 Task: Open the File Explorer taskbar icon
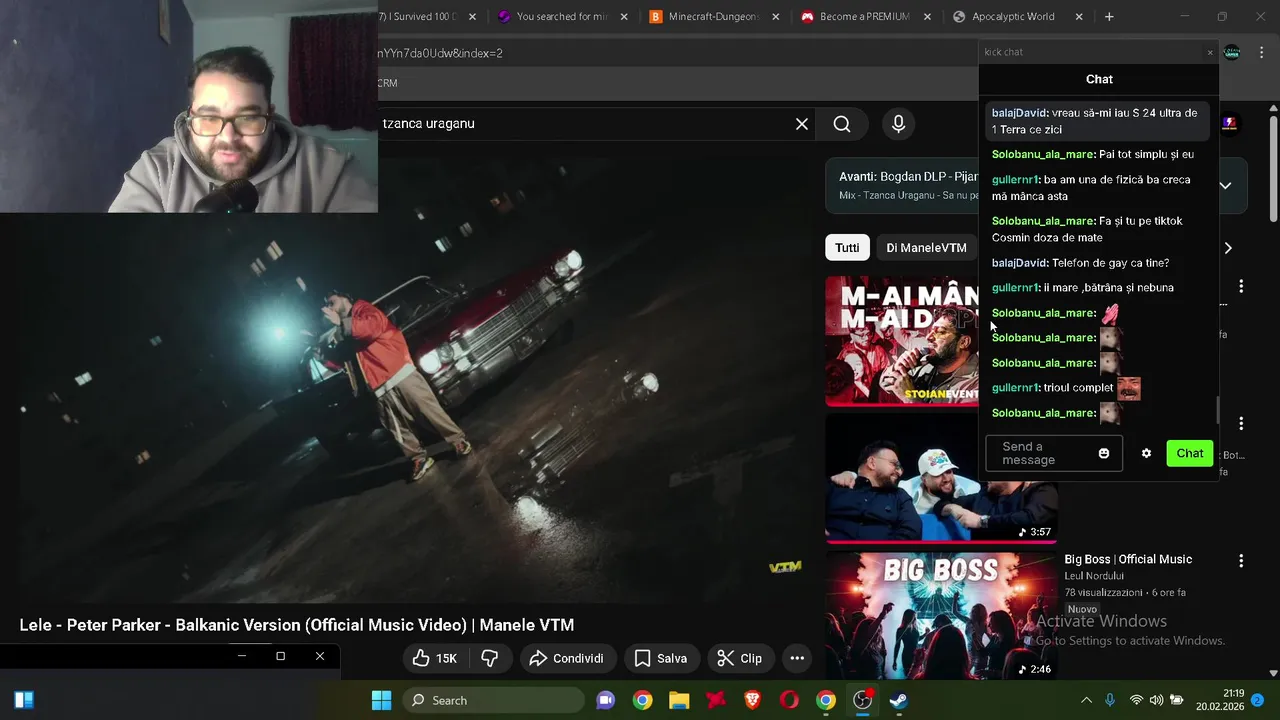679,700
